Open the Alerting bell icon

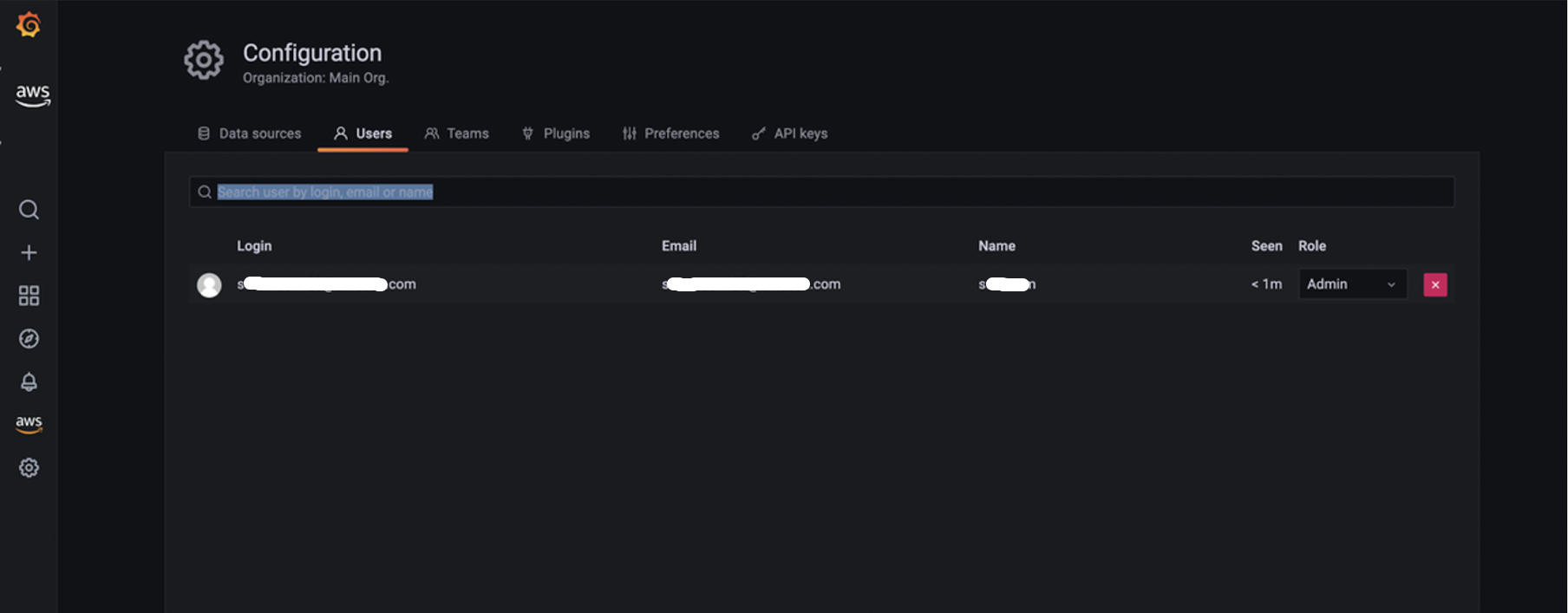[x=29, y=381]
